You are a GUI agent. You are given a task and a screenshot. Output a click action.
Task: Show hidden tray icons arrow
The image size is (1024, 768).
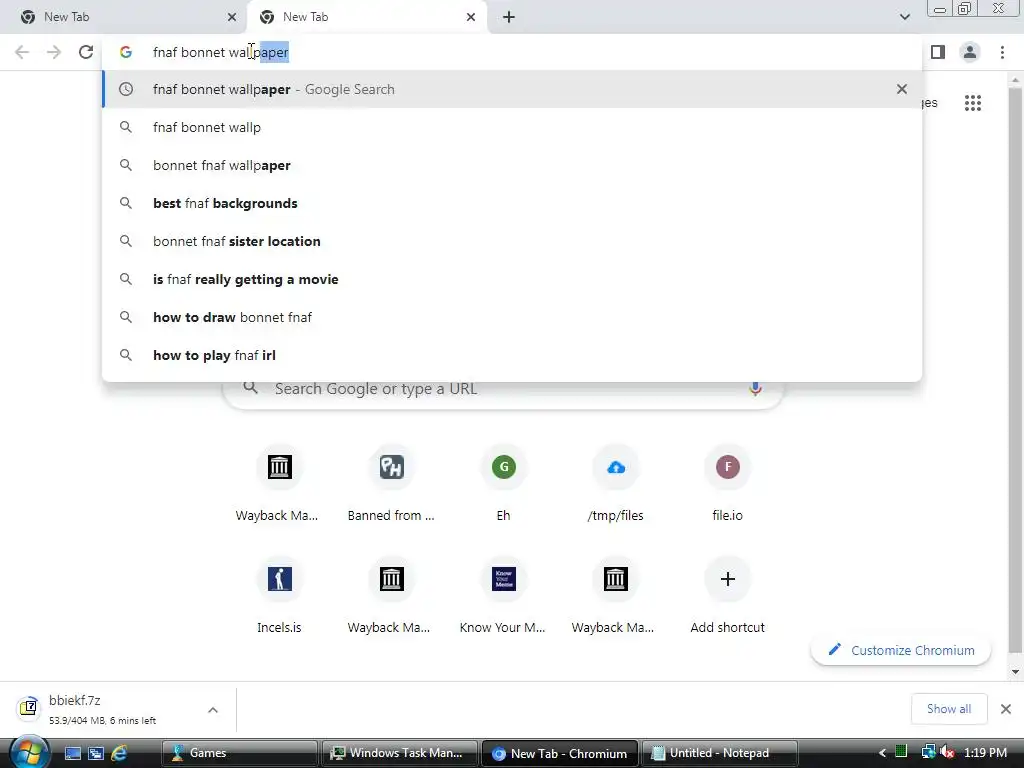(882, 753)
